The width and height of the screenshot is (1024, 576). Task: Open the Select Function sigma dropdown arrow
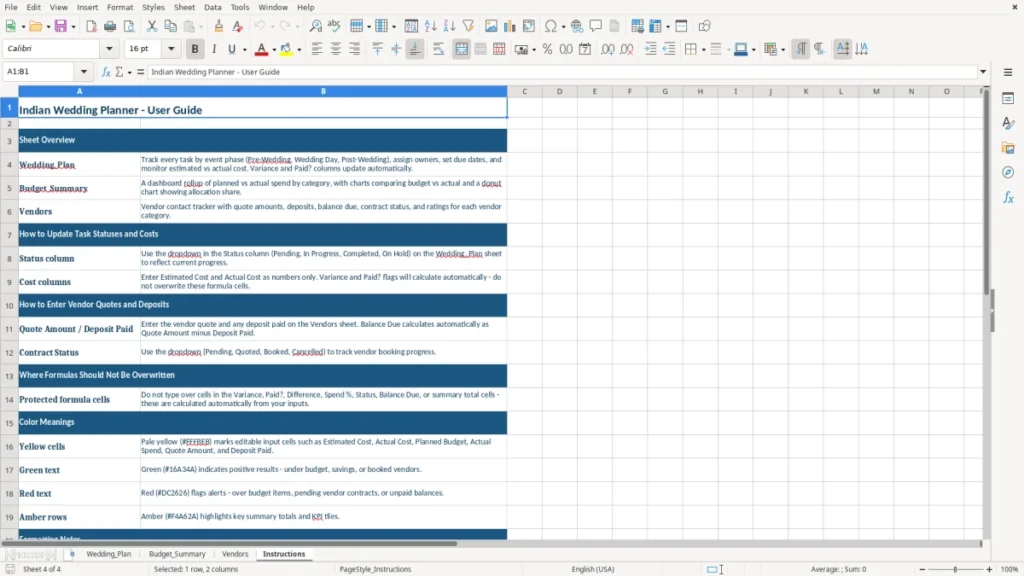click(129, 72)
